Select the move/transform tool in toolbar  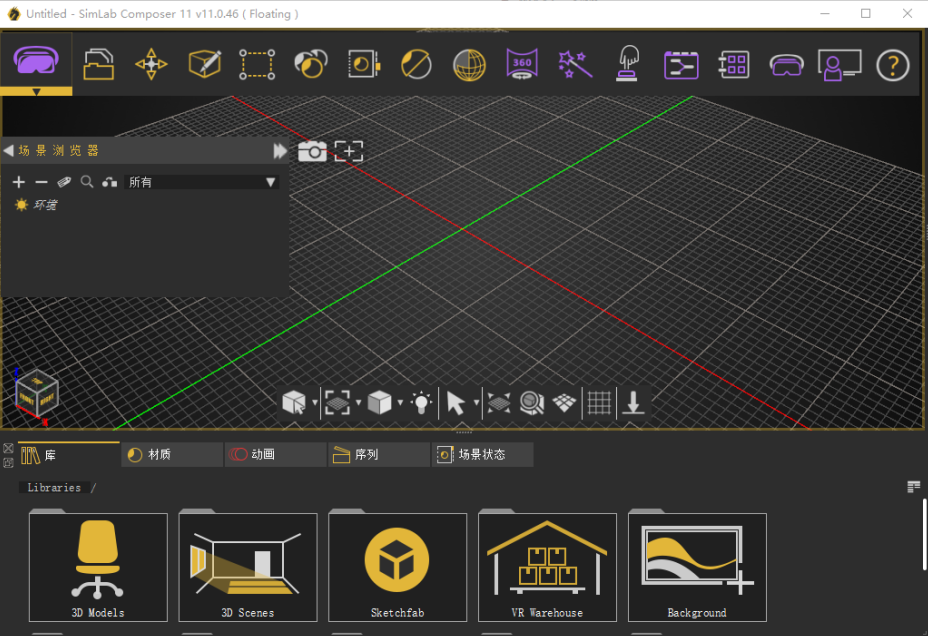pos(150,64)
